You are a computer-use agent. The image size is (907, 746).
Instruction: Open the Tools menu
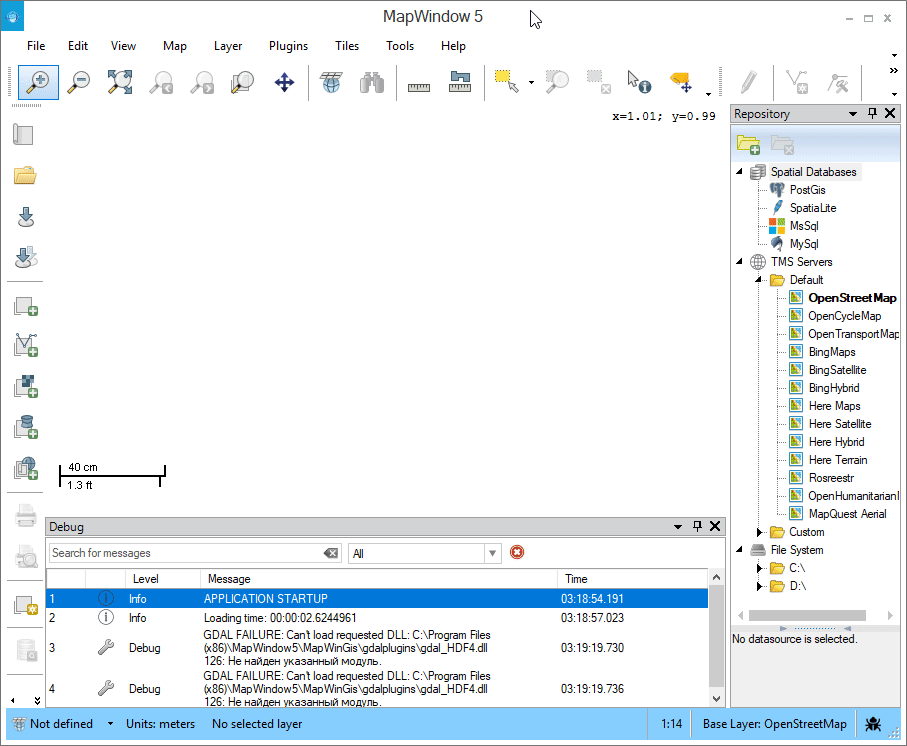point(400,46)
